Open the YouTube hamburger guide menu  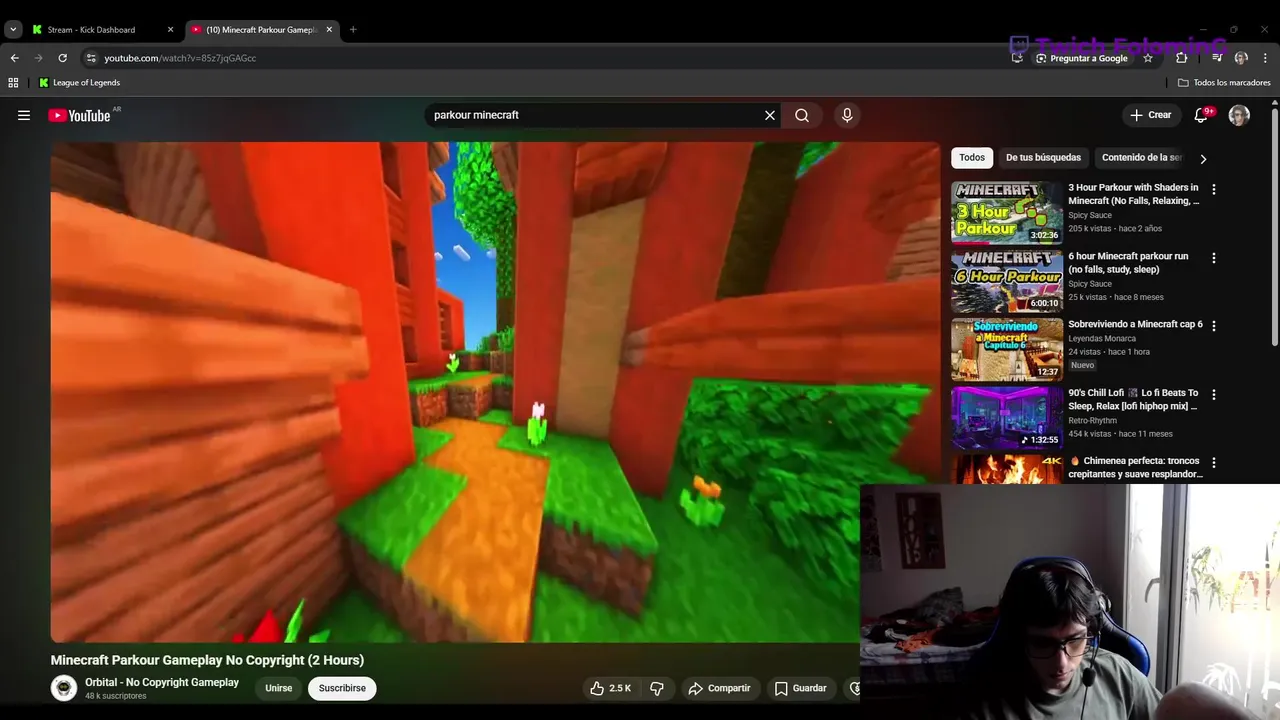coord(24,115)
